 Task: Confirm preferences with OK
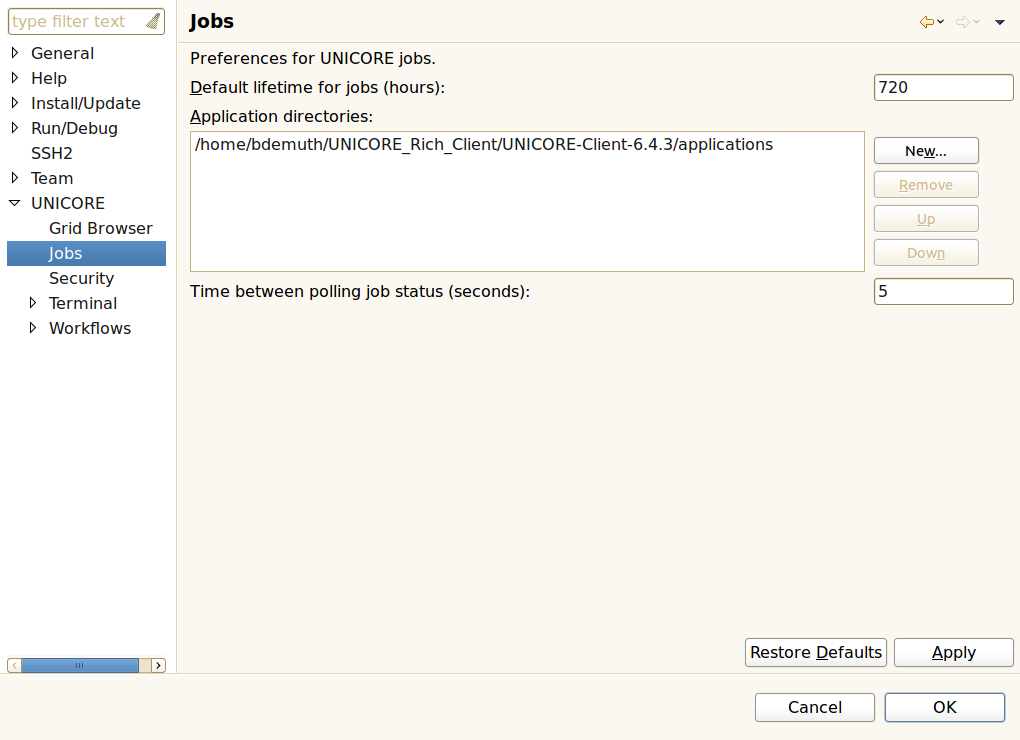pos(945,707)
